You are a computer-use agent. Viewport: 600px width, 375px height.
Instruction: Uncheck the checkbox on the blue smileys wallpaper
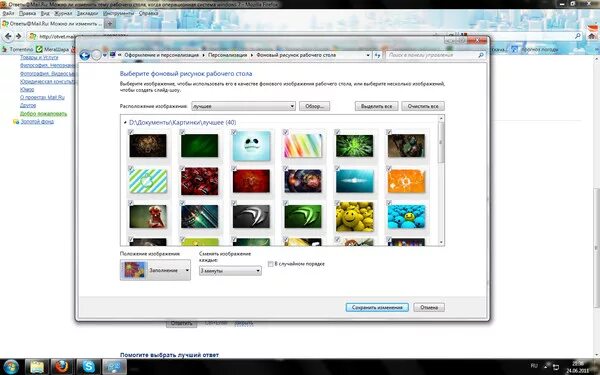pos(389,203)
